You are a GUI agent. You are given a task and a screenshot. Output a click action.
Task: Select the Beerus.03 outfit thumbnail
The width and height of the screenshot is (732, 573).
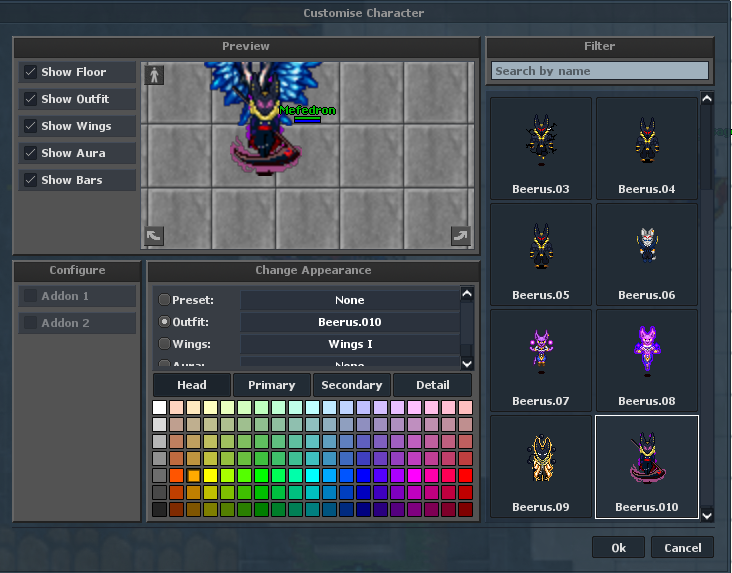[541, 149]
